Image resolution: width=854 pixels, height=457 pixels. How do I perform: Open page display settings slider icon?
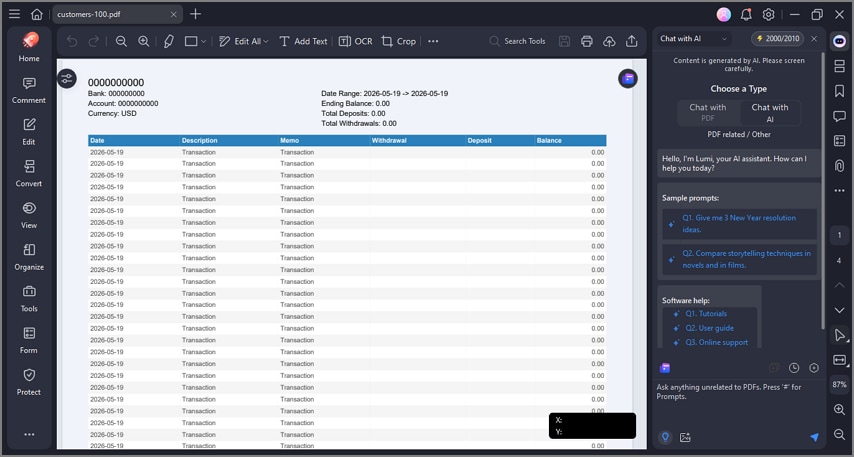click(x=67, y=78)
